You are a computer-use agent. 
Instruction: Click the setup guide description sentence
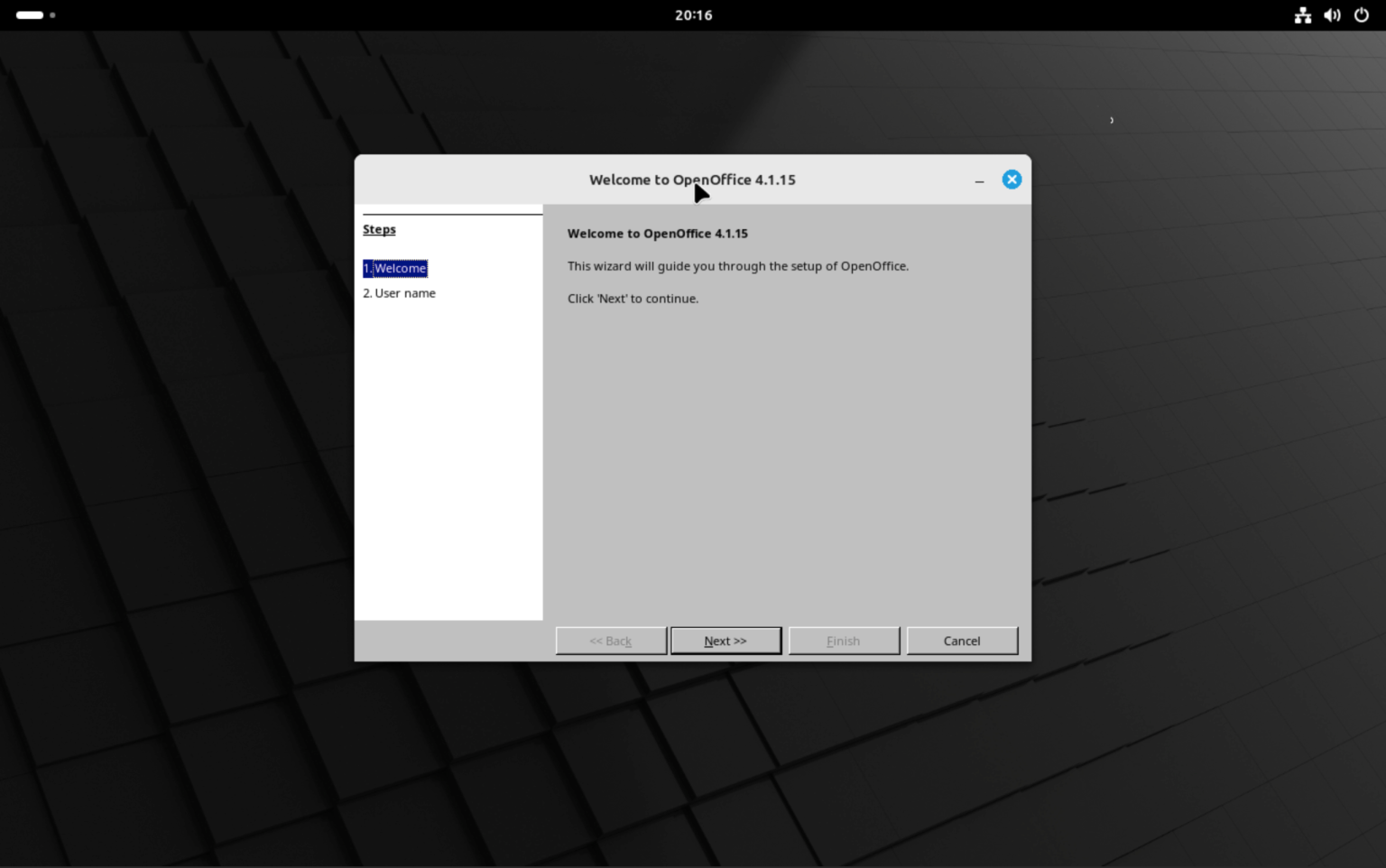(737, 265)
